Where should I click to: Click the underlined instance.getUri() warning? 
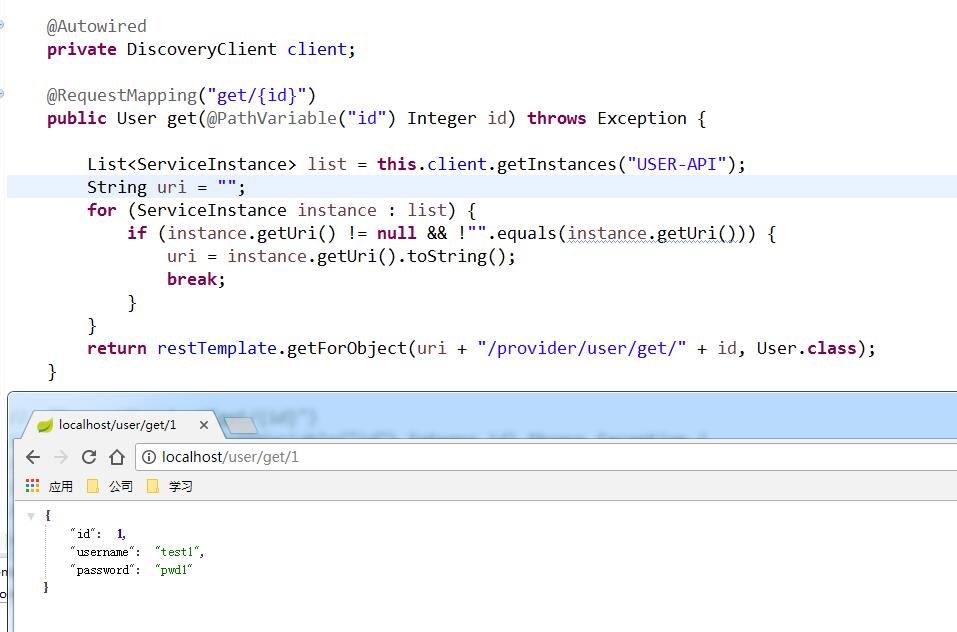click(x=651, y=234)
